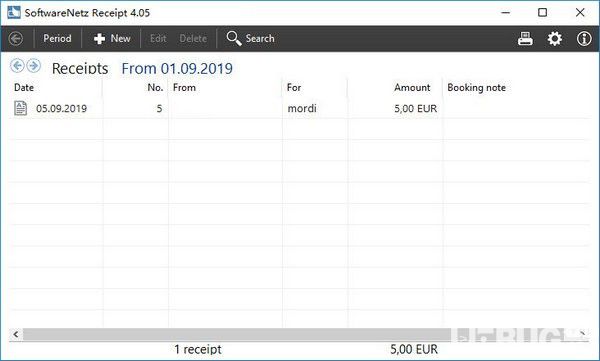Click the Edit toolbar button
The height and width of the screenshot is (361, 600).
tap(158, 39)
